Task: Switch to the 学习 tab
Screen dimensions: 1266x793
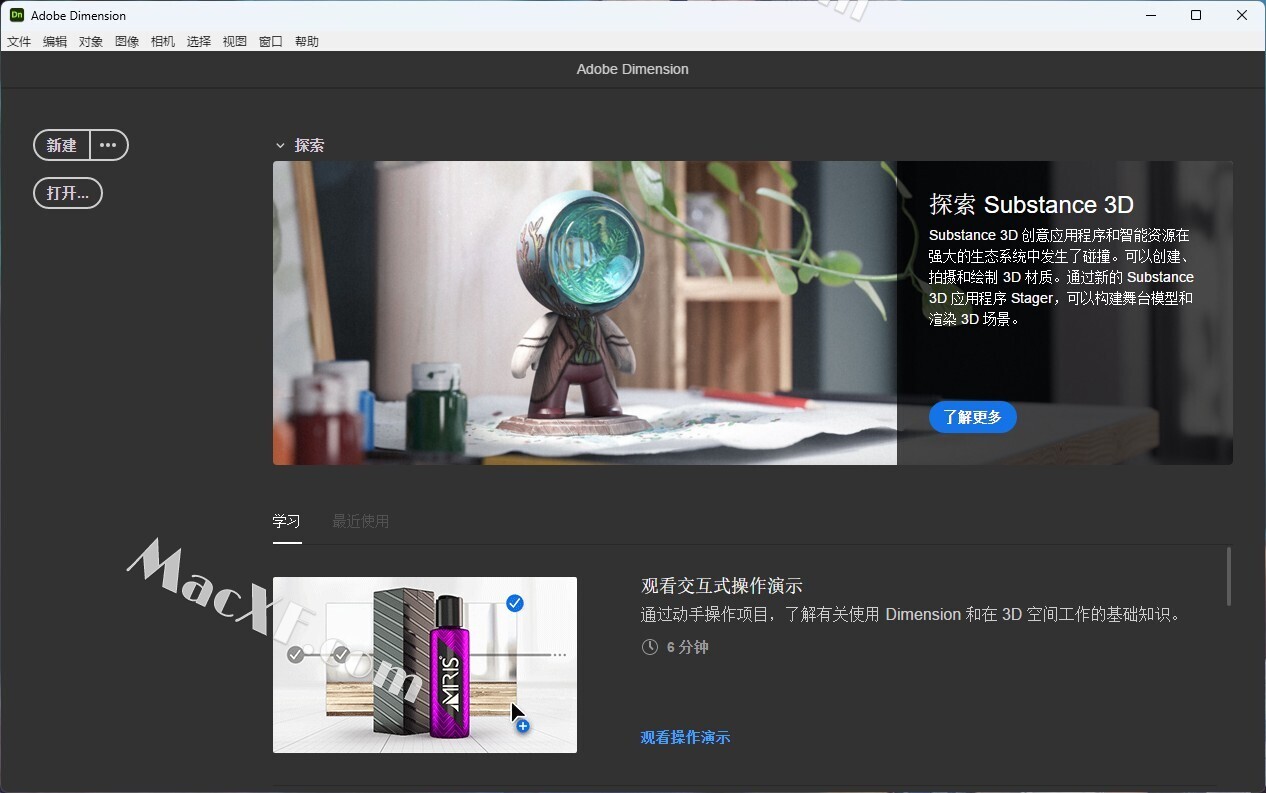Action: point(287,521)
